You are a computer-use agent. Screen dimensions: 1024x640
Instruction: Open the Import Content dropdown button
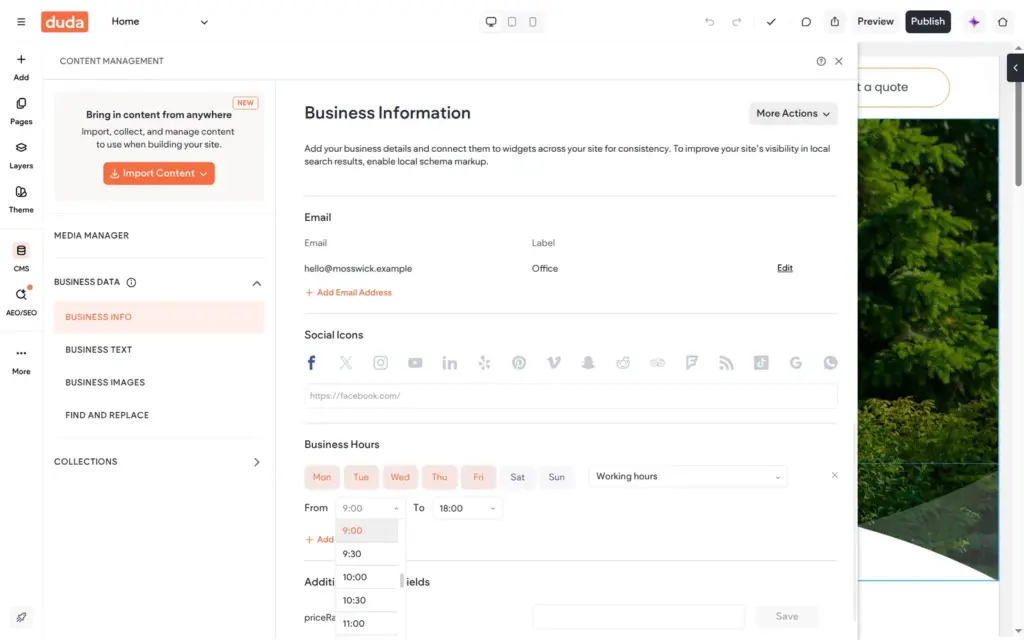159,174
